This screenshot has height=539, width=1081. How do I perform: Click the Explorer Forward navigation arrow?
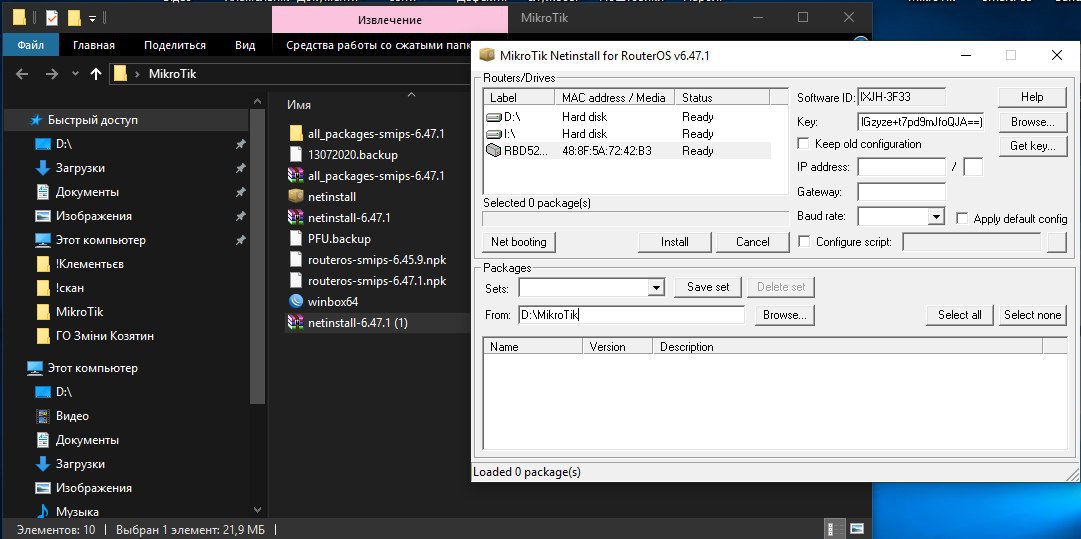pyautogui.click(x=51, y=74)
